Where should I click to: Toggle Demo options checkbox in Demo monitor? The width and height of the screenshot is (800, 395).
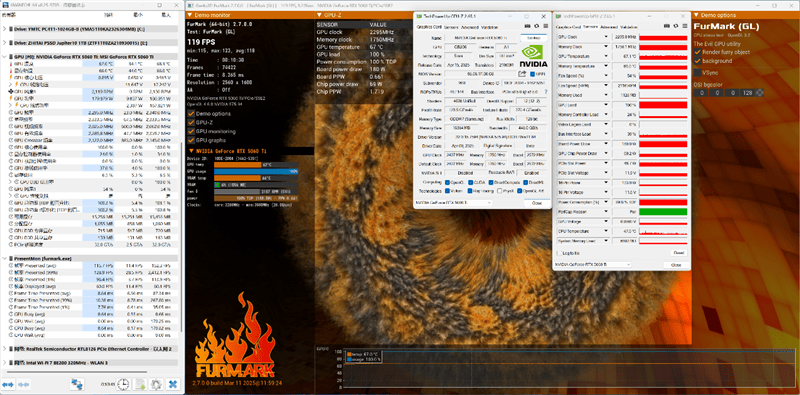[x=191, y=113]
